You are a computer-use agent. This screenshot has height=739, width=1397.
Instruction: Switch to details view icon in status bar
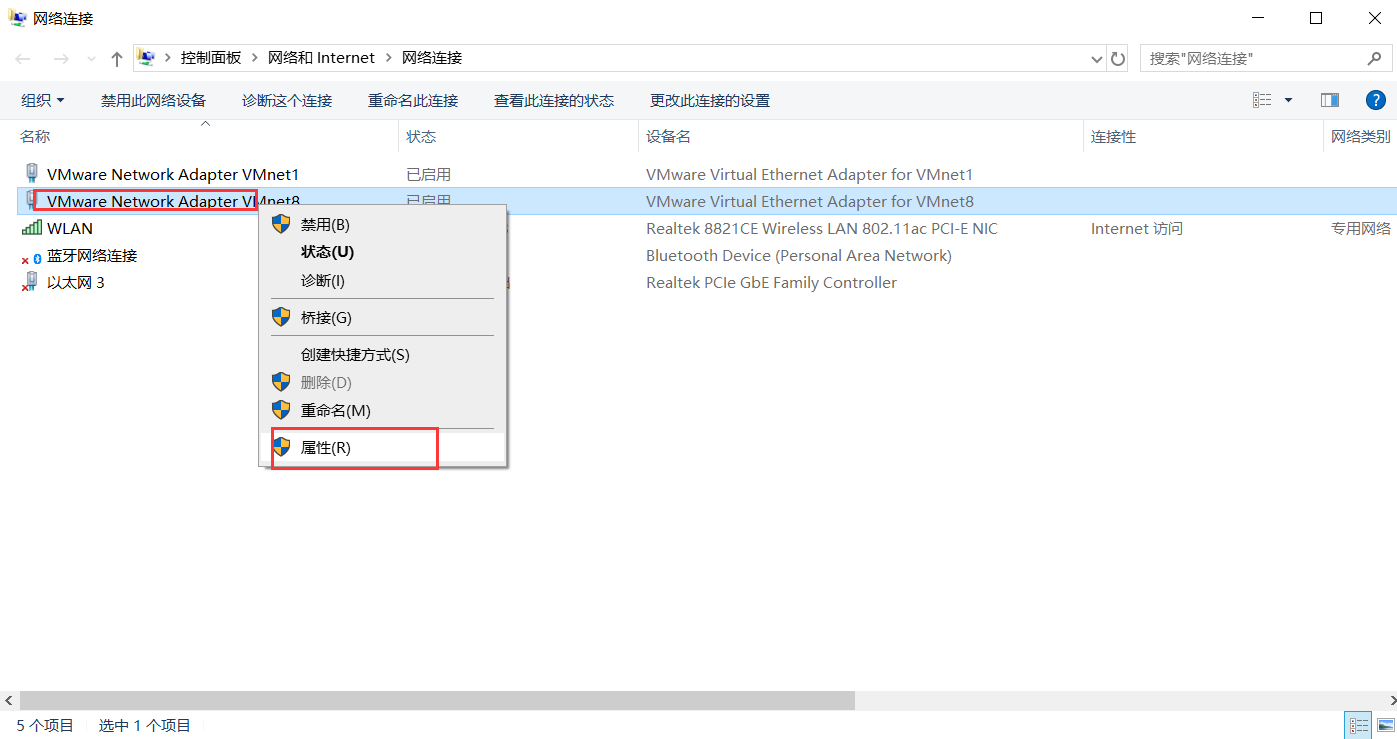click(1358, 725)
